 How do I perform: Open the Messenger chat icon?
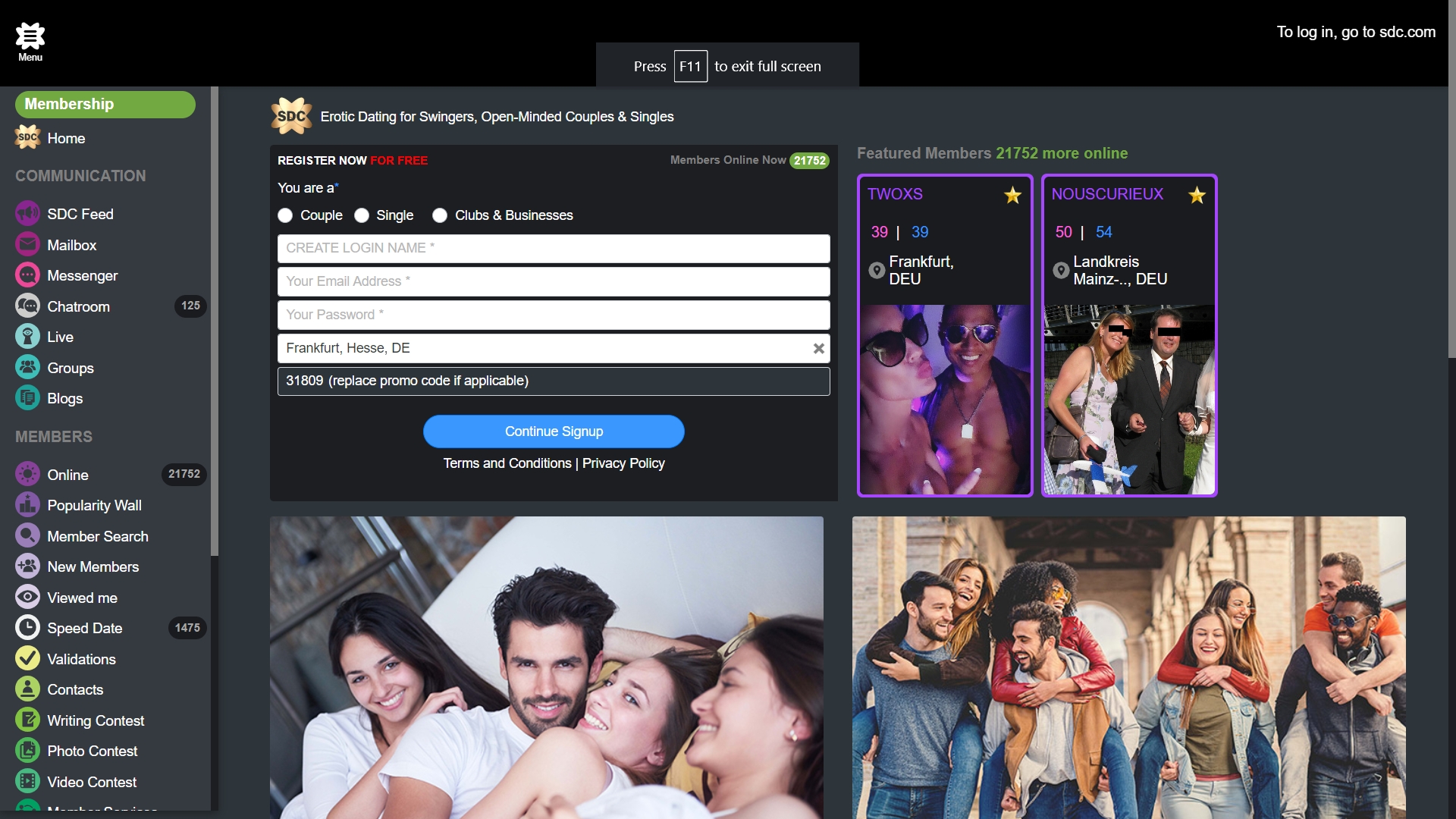(28, 275)
